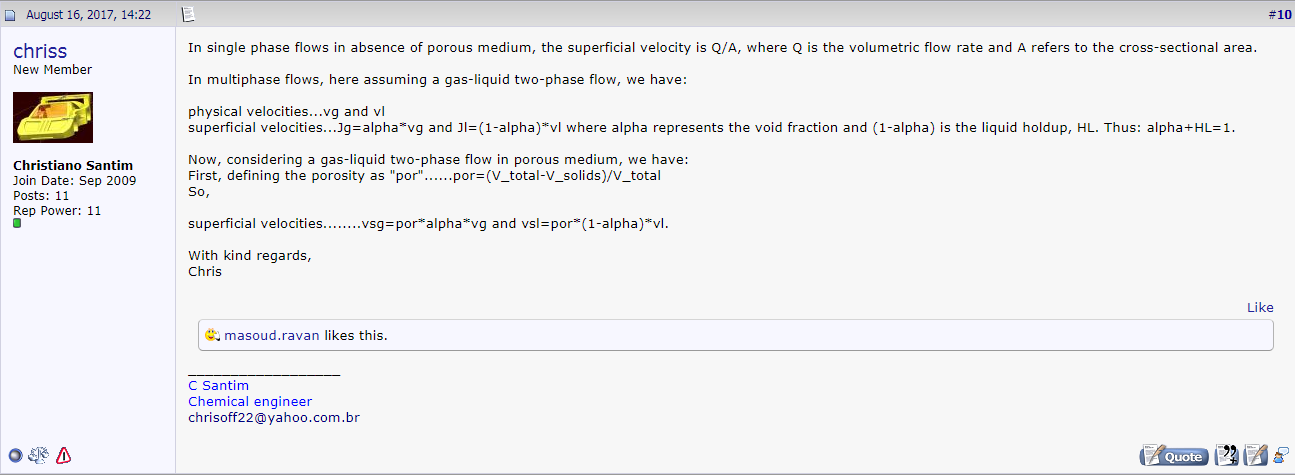The image size is (1295, 476).
Task: Click the yellow car avatar image
Action: tap(53, 117)
